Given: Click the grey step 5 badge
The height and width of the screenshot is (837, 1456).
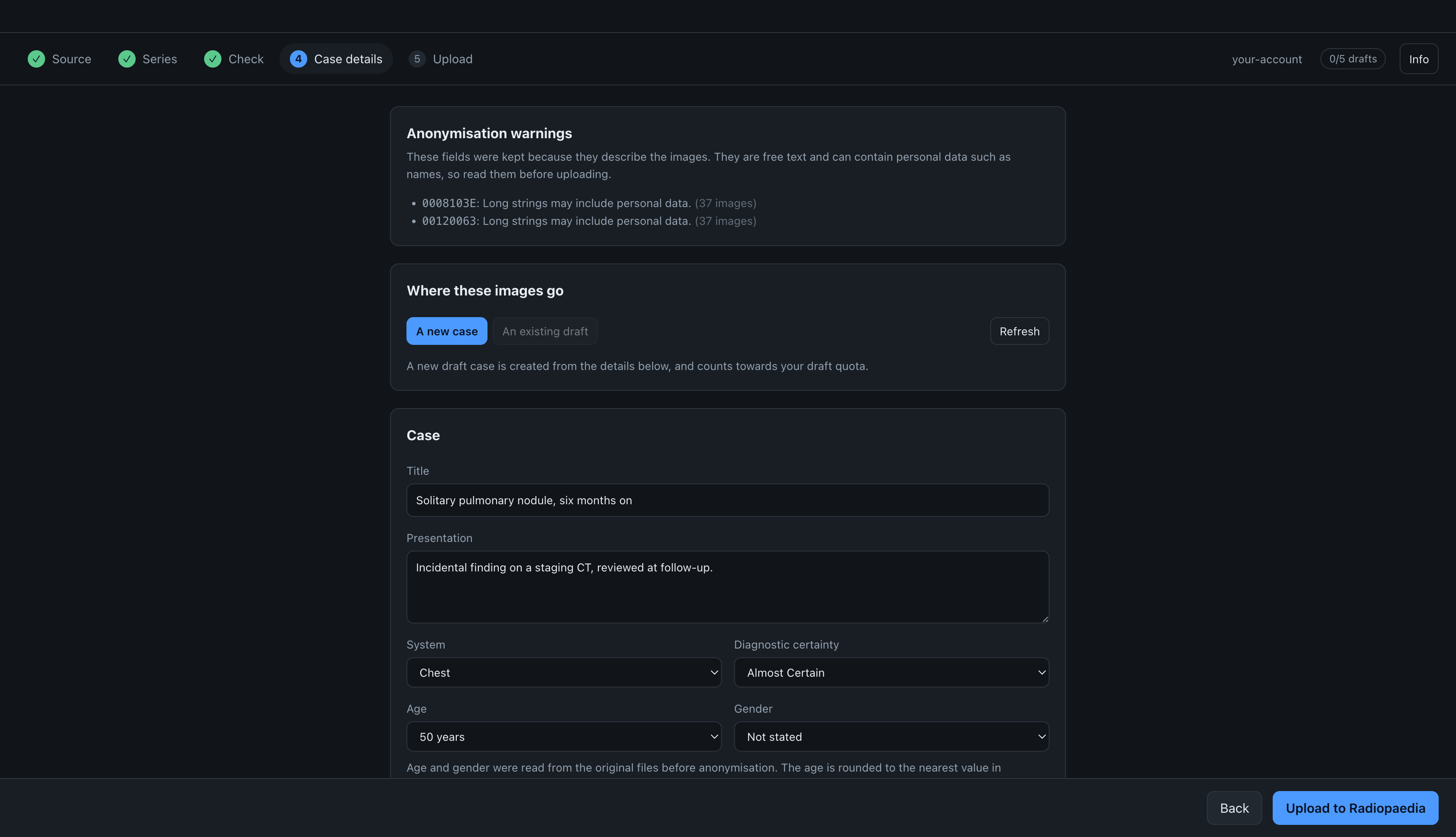Looking at the screenshot, I should (417, 58).
